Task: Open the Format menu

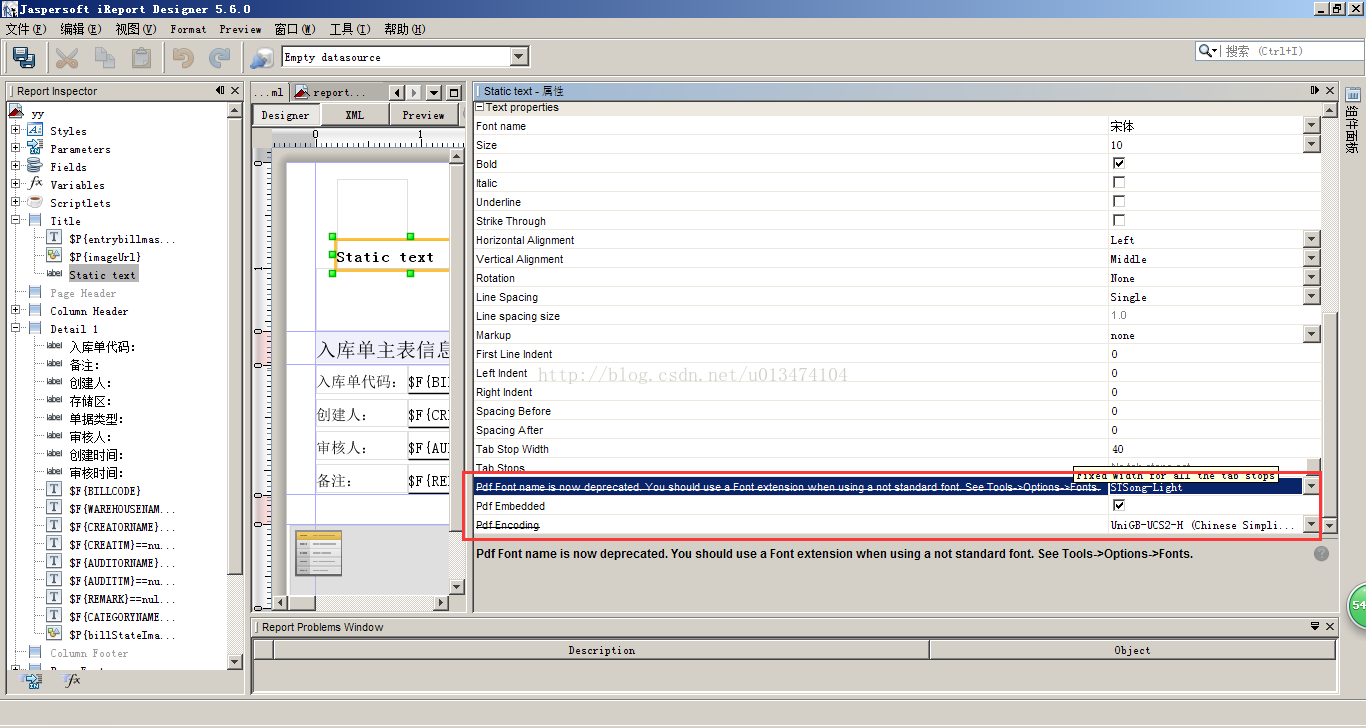Action: [188, 29]
